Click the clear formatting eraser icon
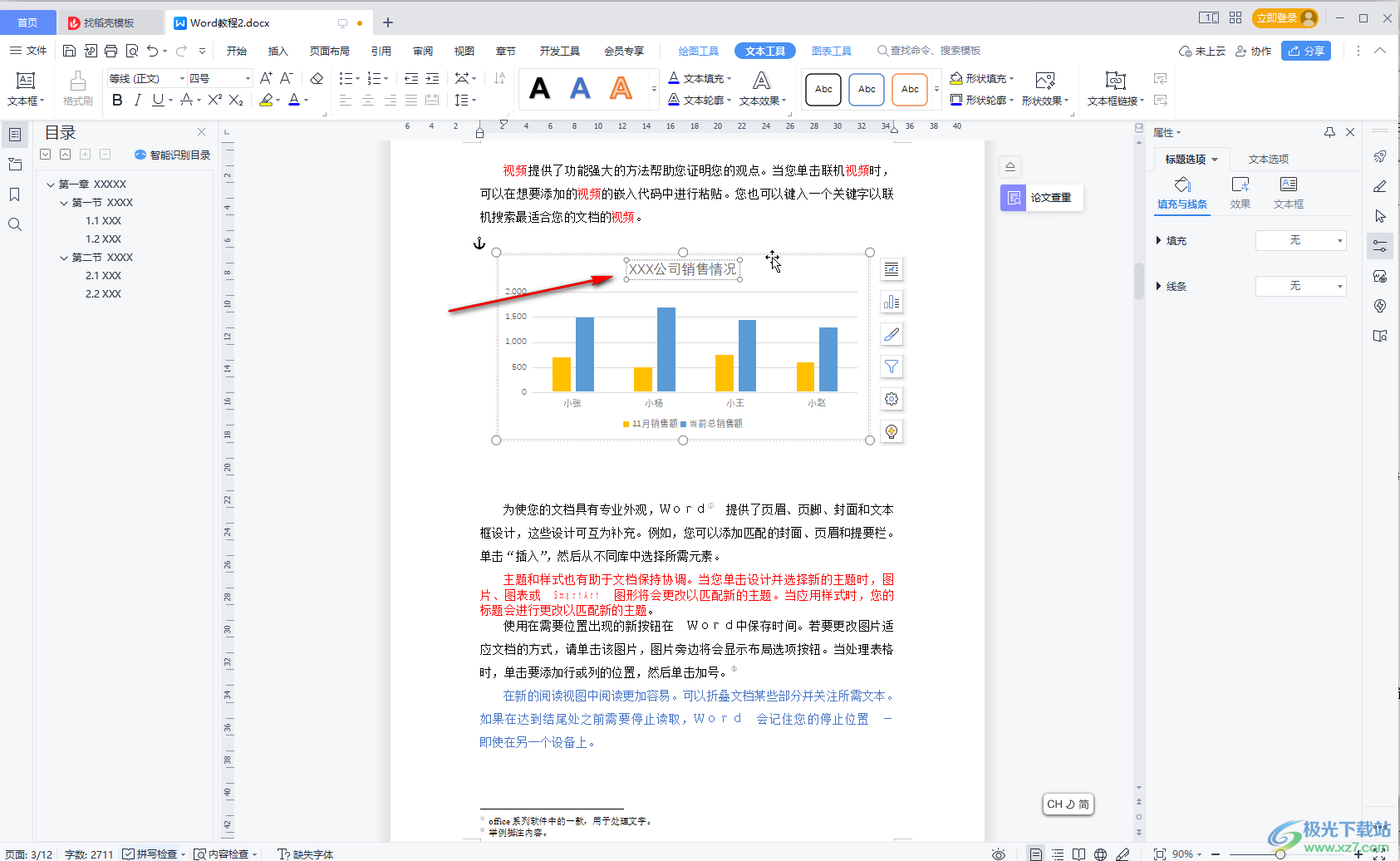Screen dimensions: 1400x861 pos(317,78)
